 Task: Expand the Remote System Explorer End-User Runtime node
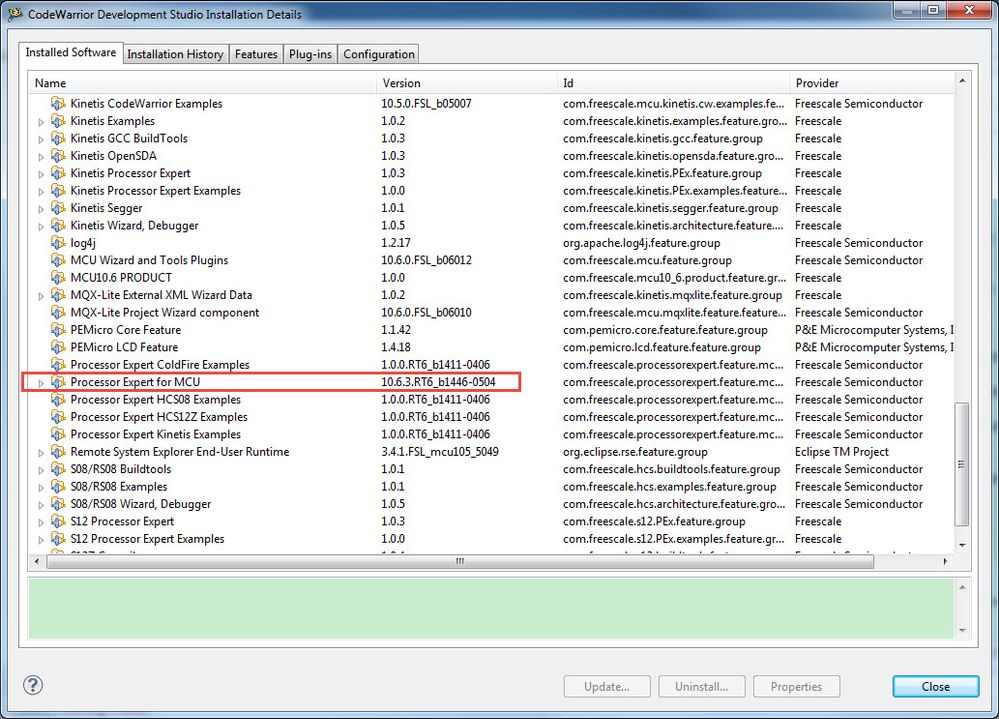pyautogui.click(x=41, y=452)
